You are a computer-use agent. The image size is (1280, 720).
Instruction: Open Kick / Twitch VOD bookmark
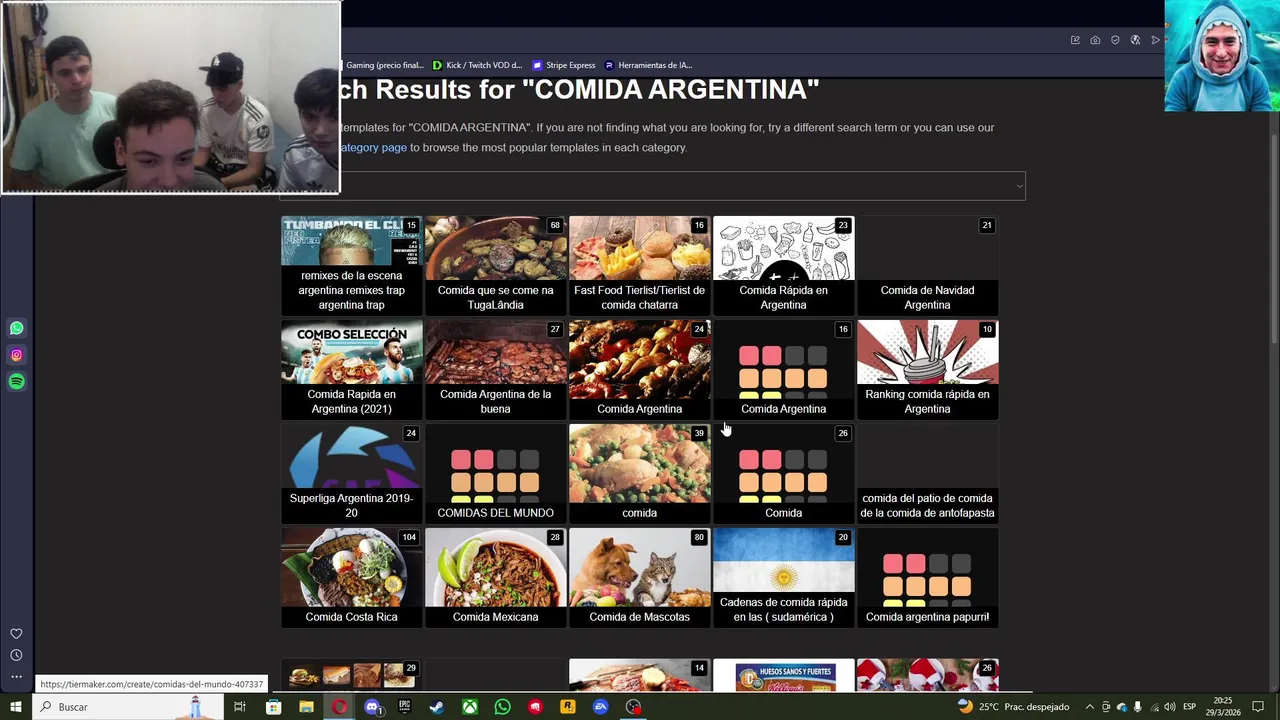(477, 65)
